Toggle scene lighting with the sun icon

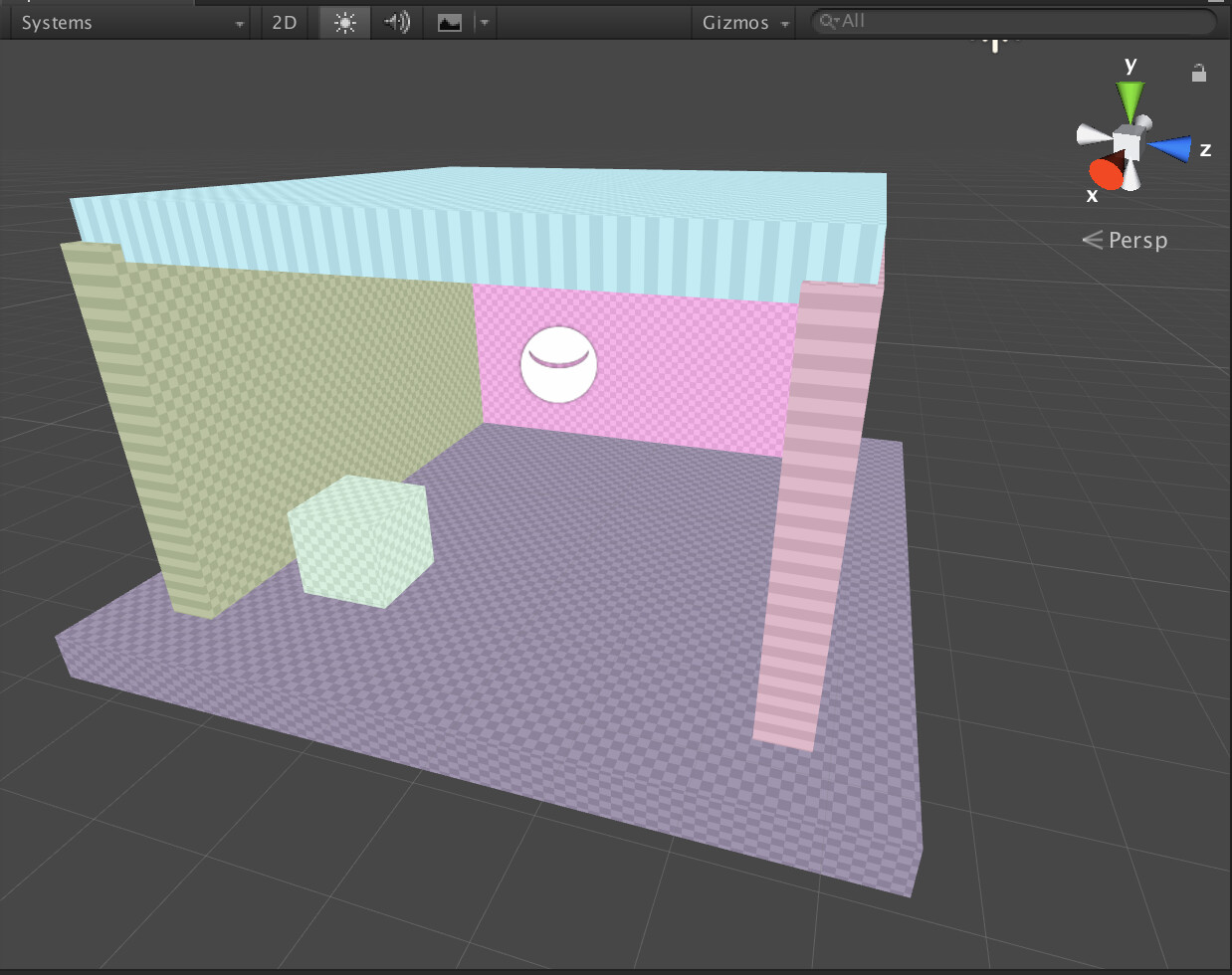pos(343,22)
